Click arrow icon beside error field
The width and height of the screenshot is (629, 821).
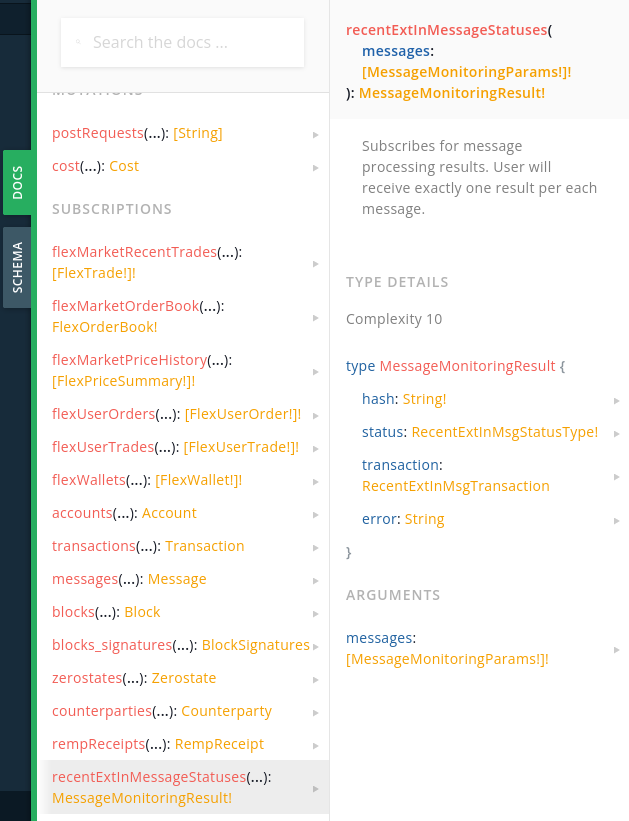click(617, 520)
